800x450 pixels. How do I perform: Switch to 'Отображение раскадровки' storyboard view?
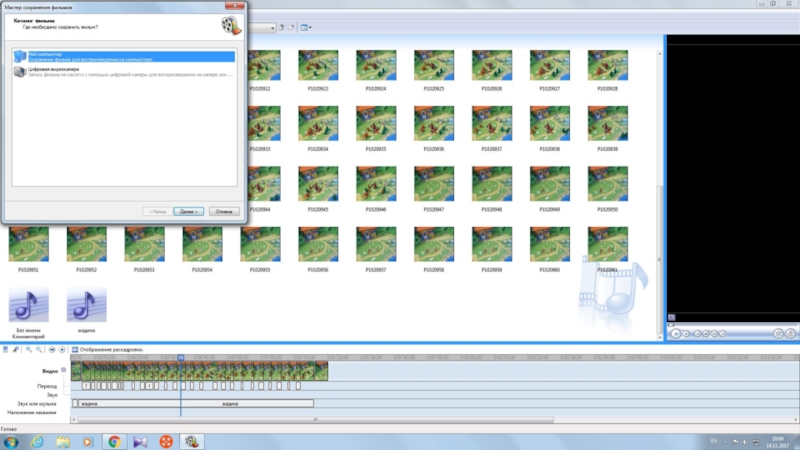tap(111, 349)
